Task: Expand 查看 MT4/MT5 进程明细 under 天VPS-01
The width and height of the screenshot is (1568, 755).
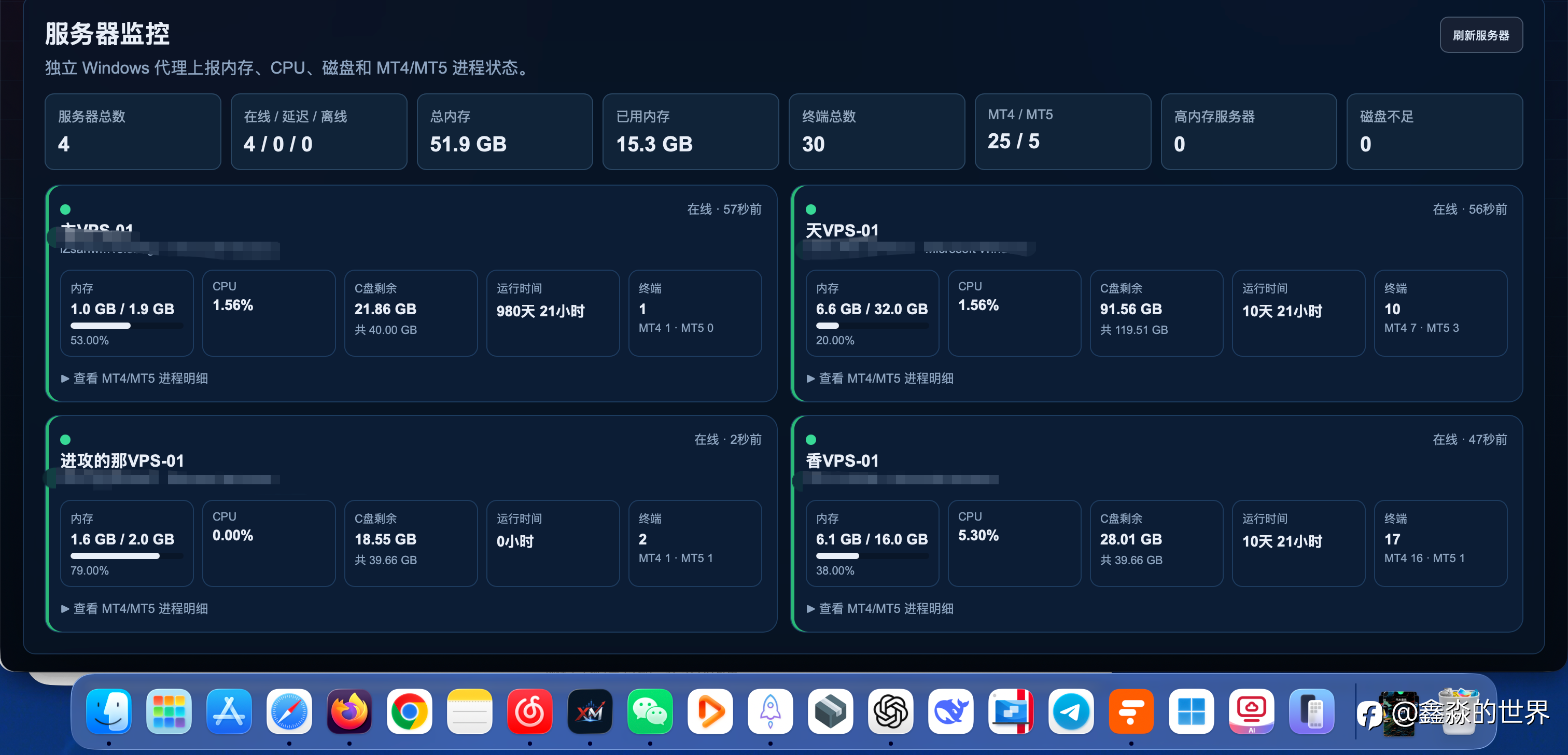Action: pyautogui.click(x=880, y=378)
